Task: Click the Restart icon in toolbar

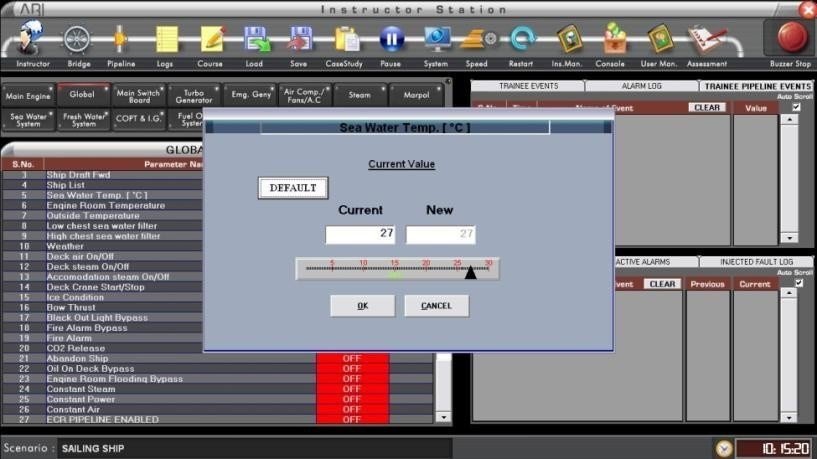Action: point(522,40)
